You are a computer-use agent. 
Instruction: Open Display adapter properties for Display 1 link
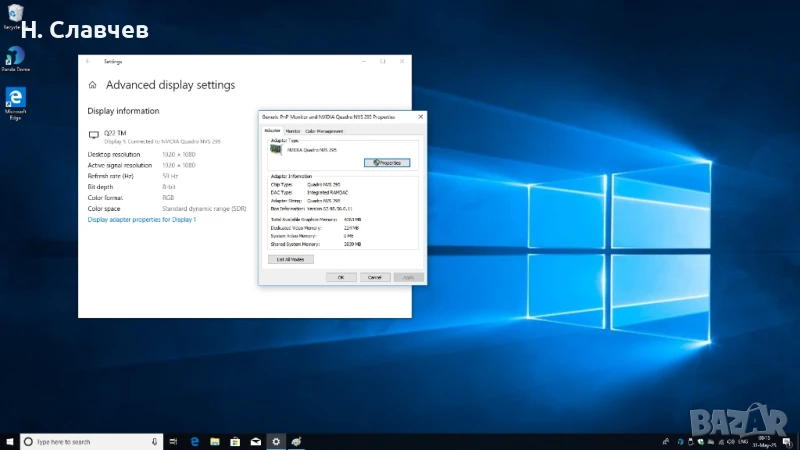[142, 218]
